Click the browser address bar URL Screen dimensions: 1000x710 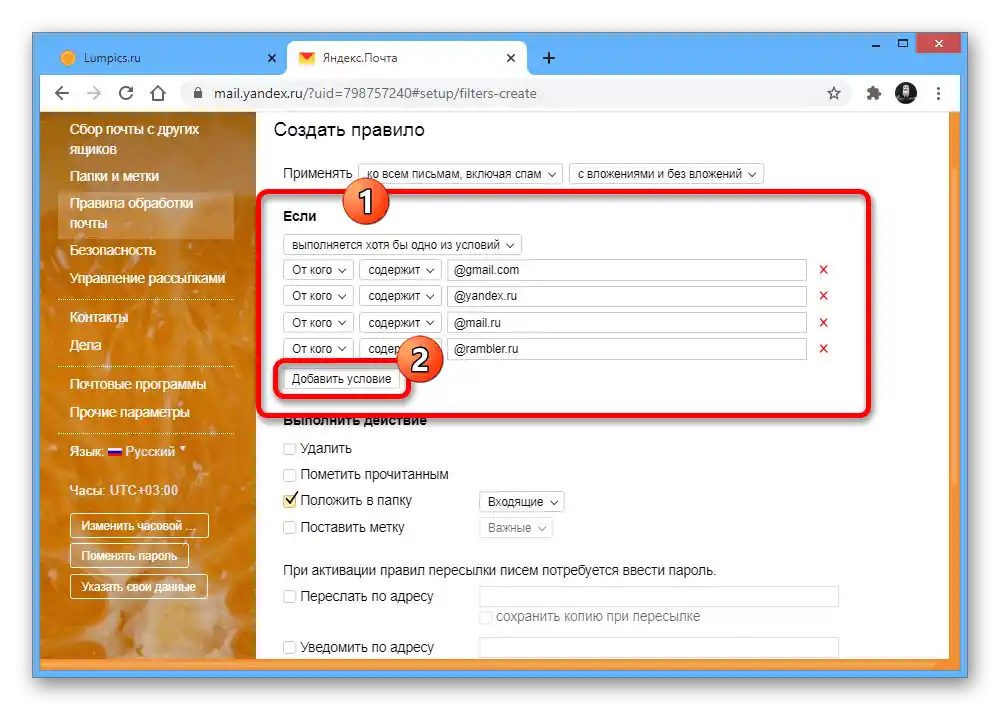click(x=375, y=94)
